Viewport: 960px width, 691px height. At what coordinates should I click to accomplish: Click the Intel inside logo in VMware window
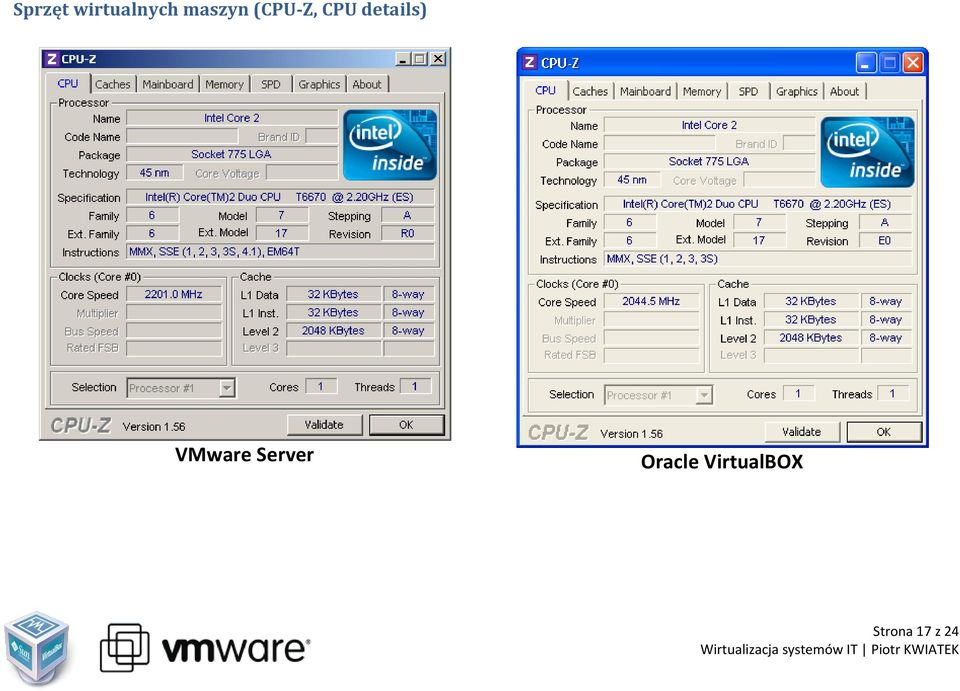(x=390, y=145)
